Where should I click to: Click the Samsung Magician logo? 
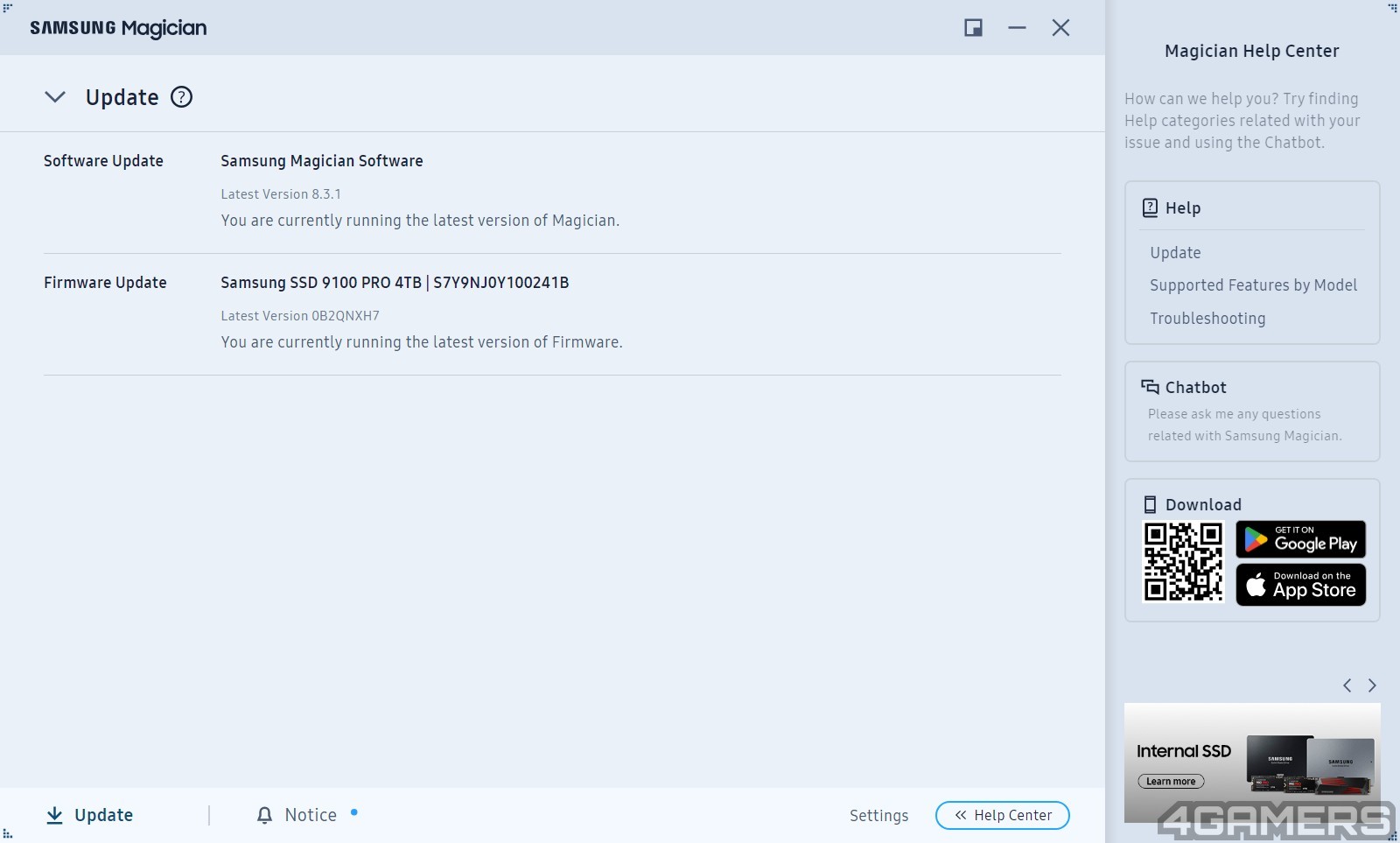click(118, 28)
